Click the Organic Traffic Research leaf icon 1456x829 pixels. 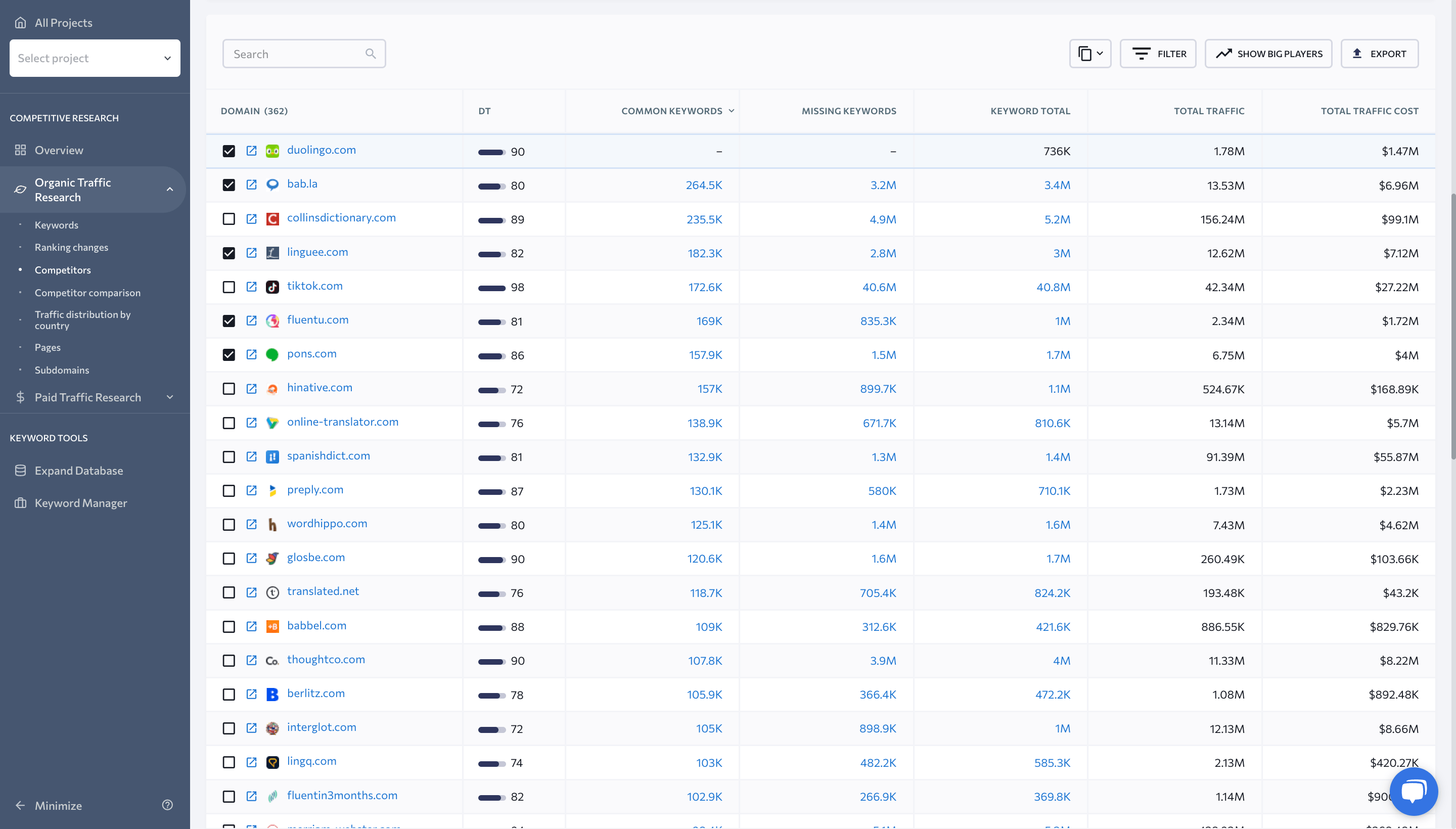coord(21,190)
